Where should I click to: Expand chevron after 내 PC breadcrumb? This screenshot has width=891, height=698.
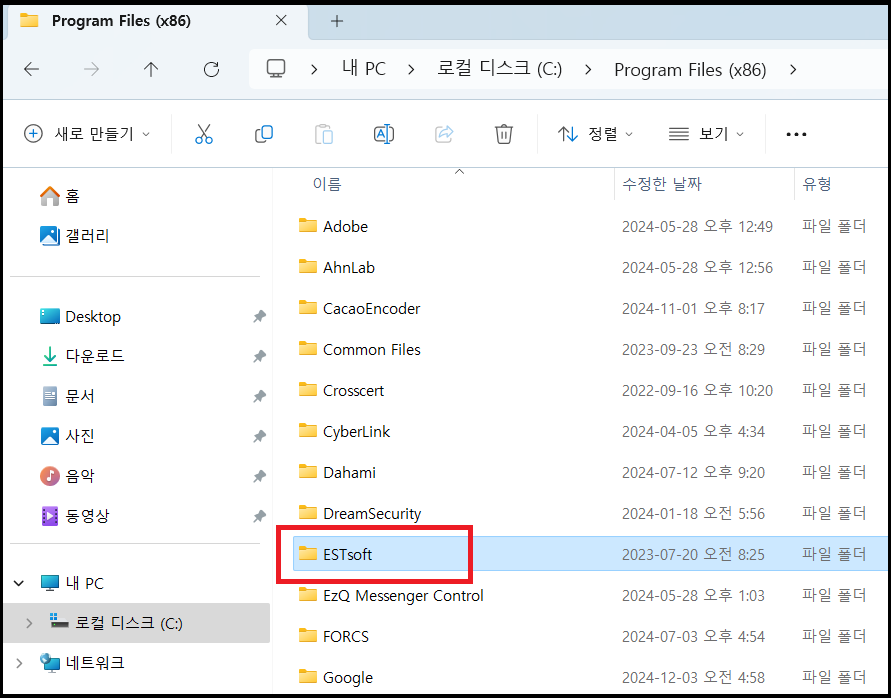coord(411,70)
